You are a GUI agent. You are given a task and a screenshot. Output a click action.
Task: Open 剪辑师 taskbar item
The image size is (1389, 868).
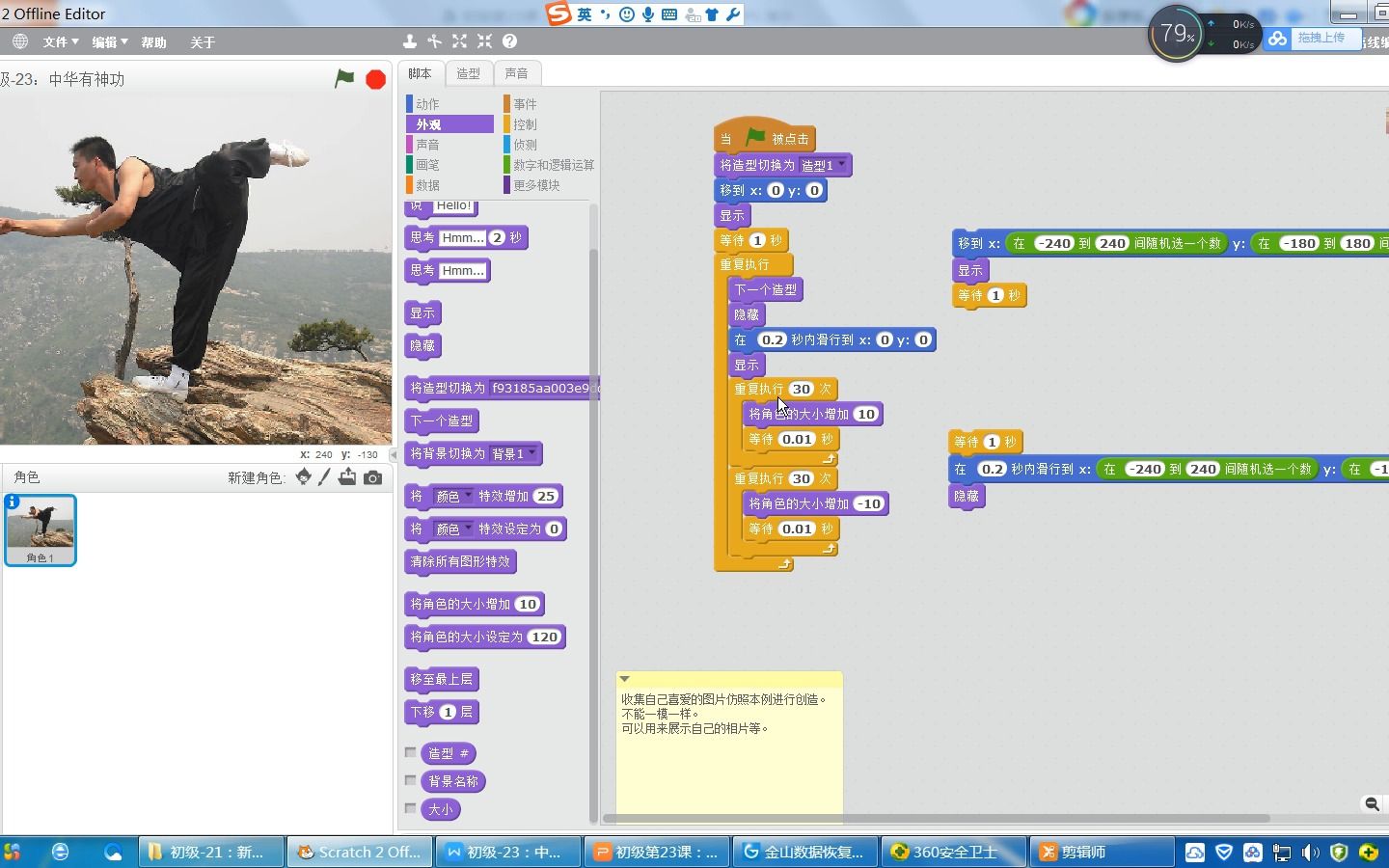[1103, 852]
